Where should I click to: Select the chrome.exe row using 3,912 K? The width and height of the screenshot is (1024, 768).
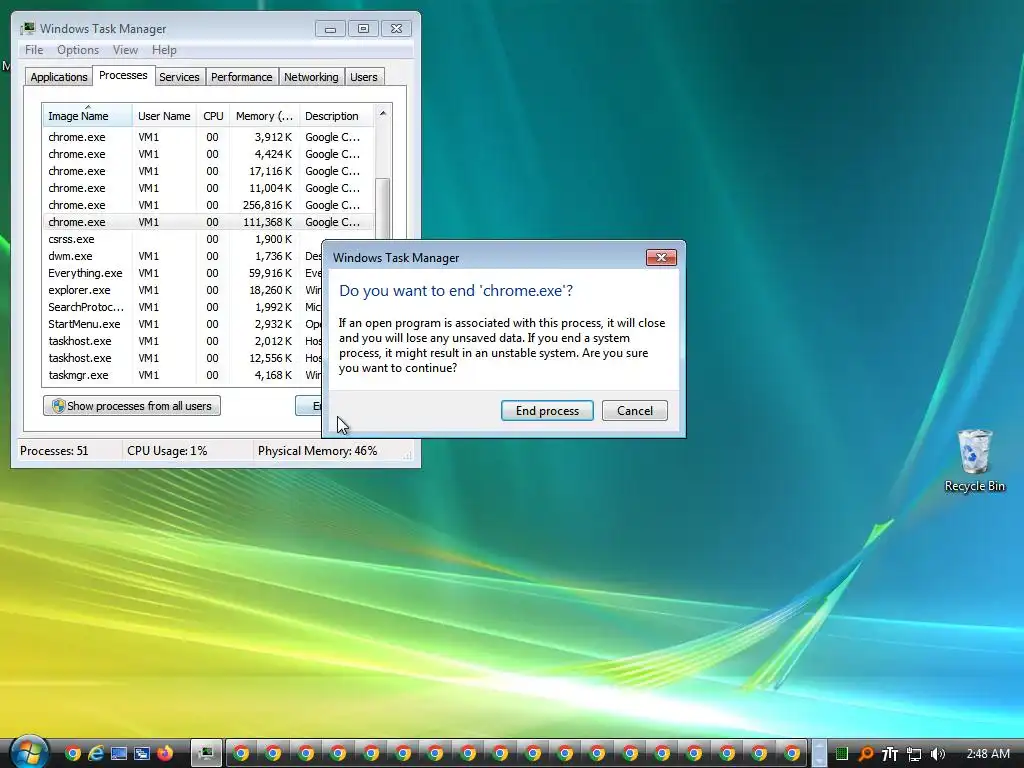pos(208,137)
